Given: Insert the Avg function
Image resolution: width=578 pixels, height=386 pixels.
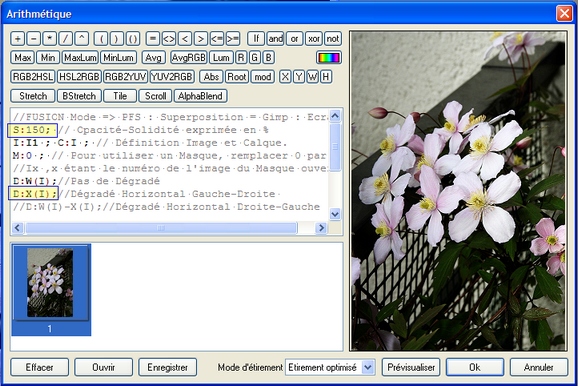Looking at the screenshot, I should (153, 58).
